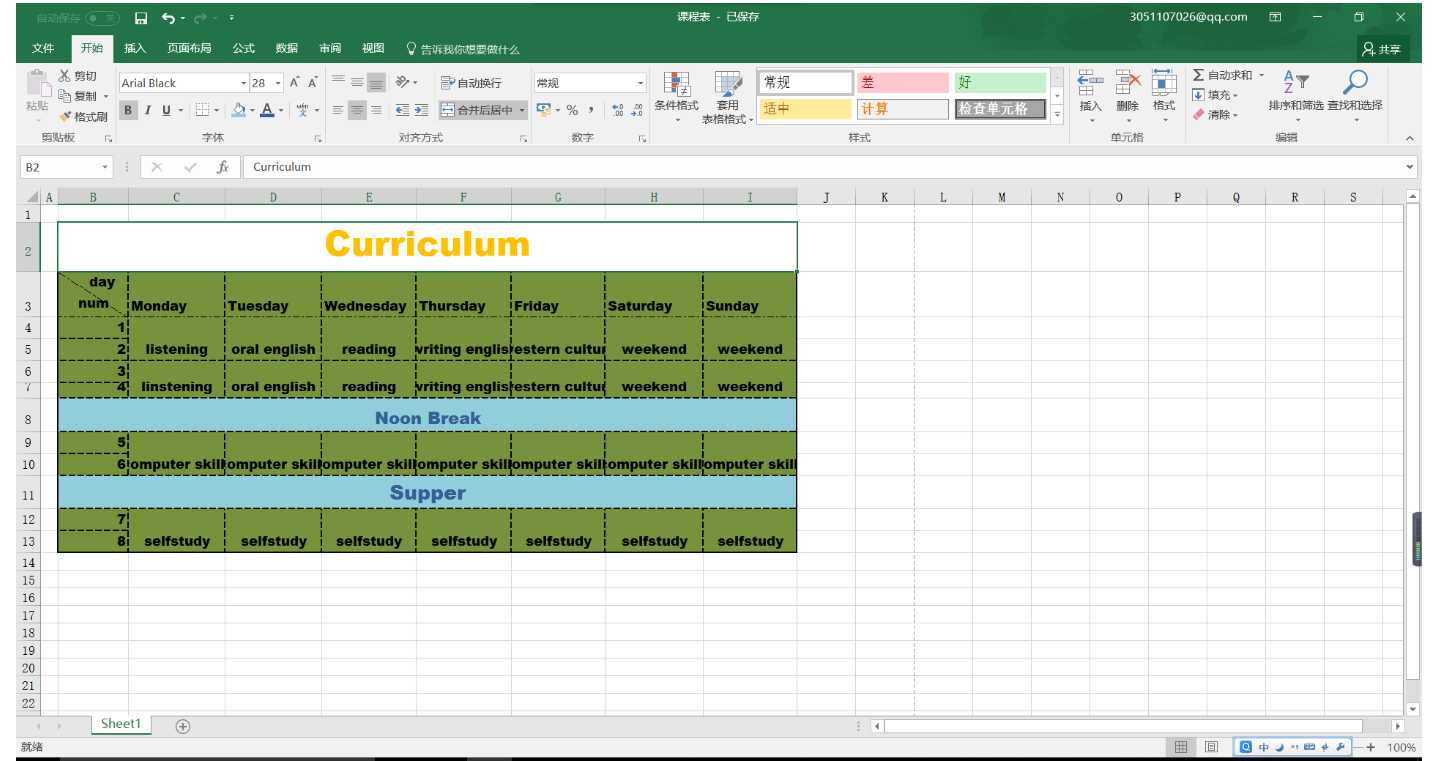This screenshot has height=761, width=1432.
Task: Click the Name Box showing B2
Action: click(66, 167)
